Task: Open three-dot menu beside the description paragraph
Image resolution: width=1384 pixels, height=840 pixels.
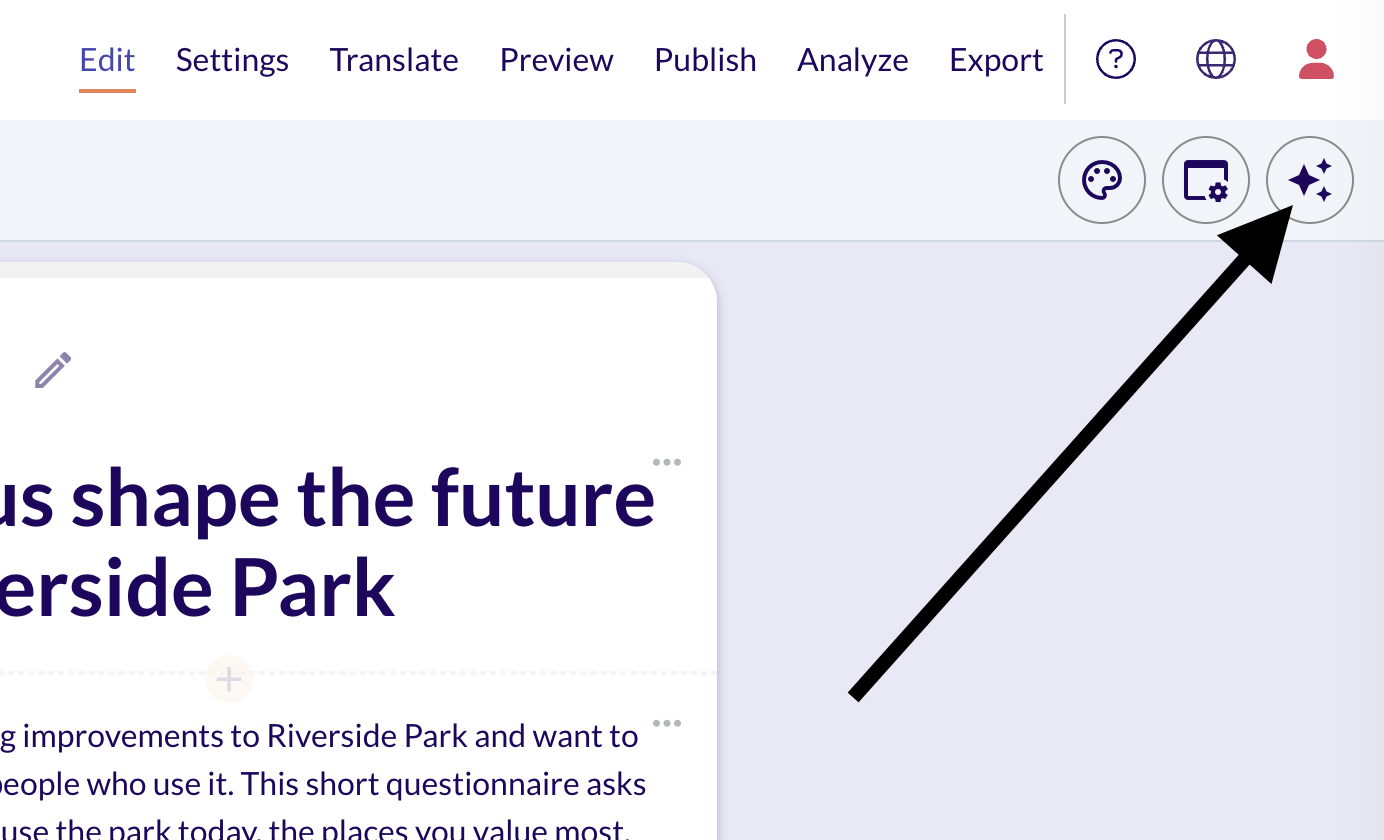Action: tap(667, 724)
